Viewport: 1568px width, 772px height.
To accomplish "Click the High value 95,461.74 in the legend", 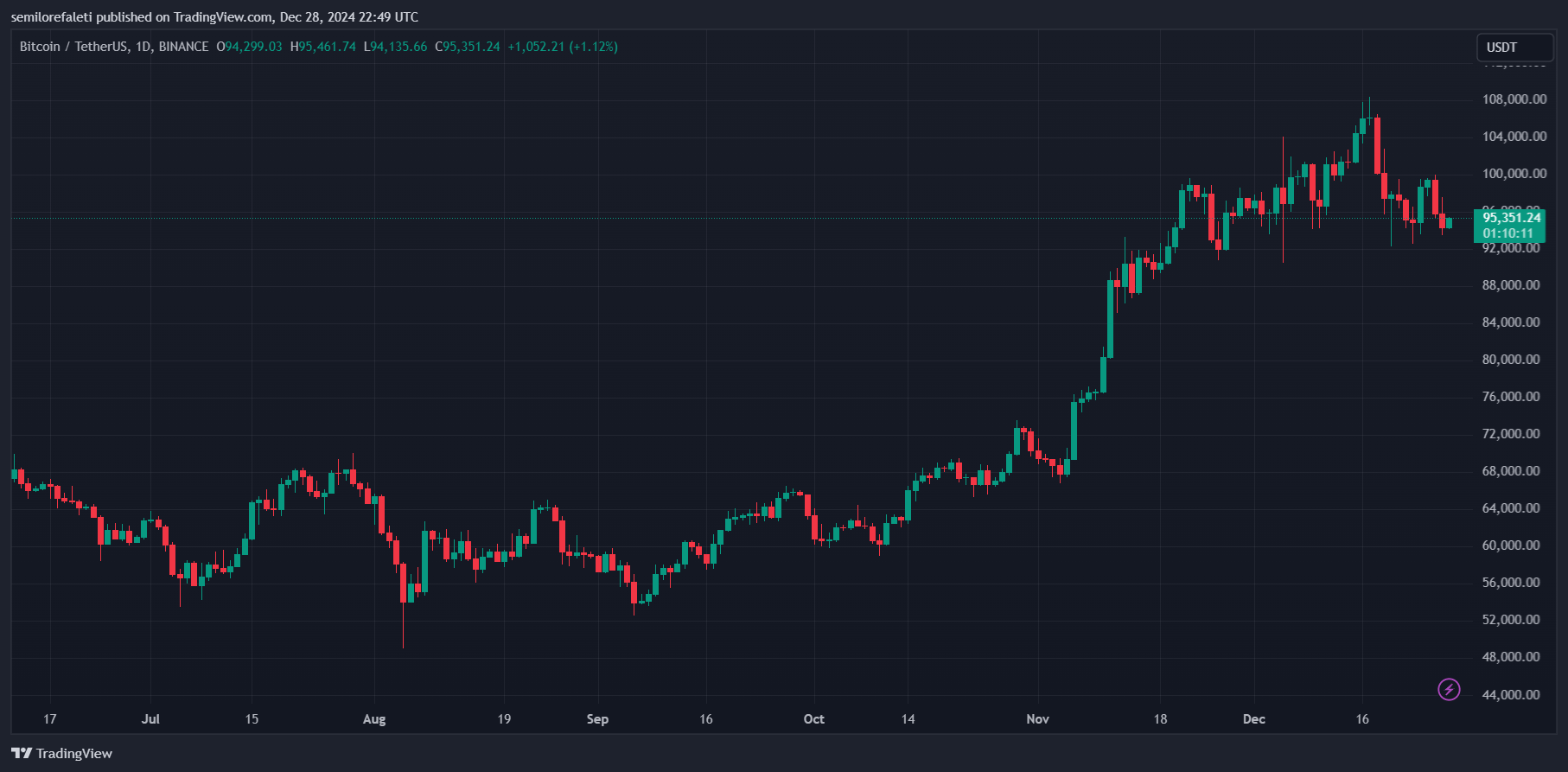I will (327, 47).
